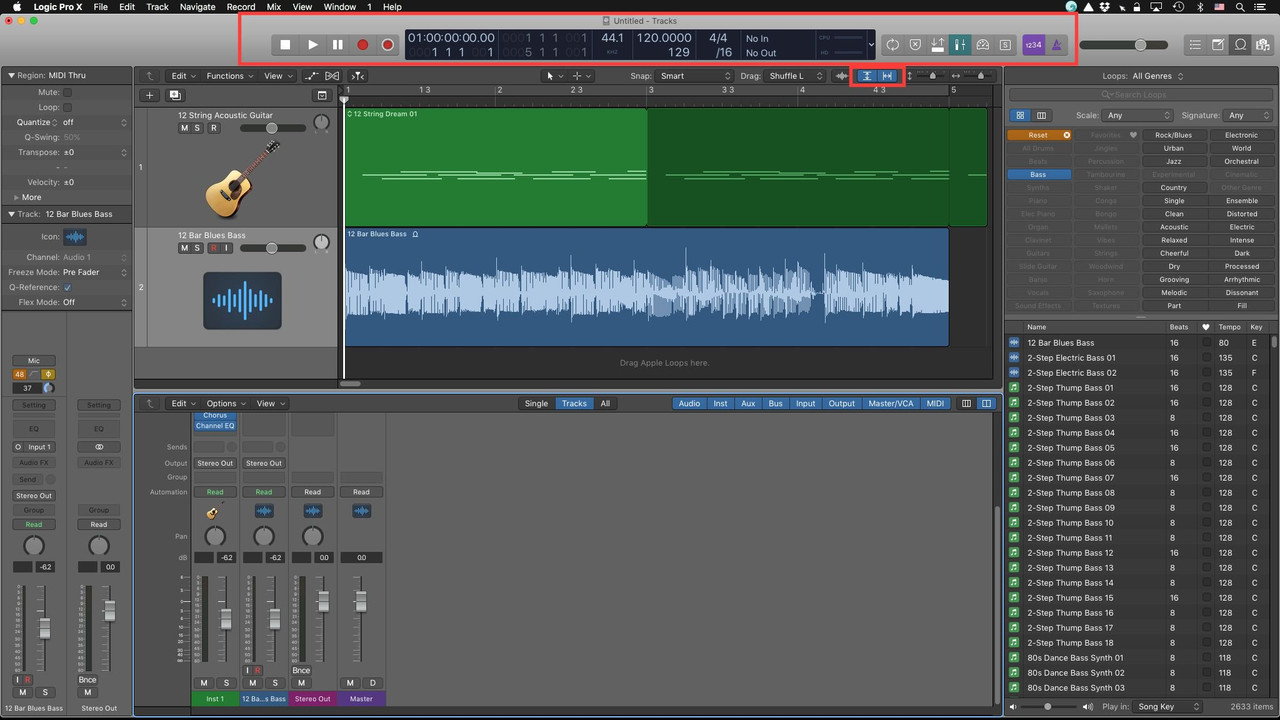Toggle the Master channel D dim button
Image resolution: width=1280 pixels, height=720 pixels.
(373, 683)
